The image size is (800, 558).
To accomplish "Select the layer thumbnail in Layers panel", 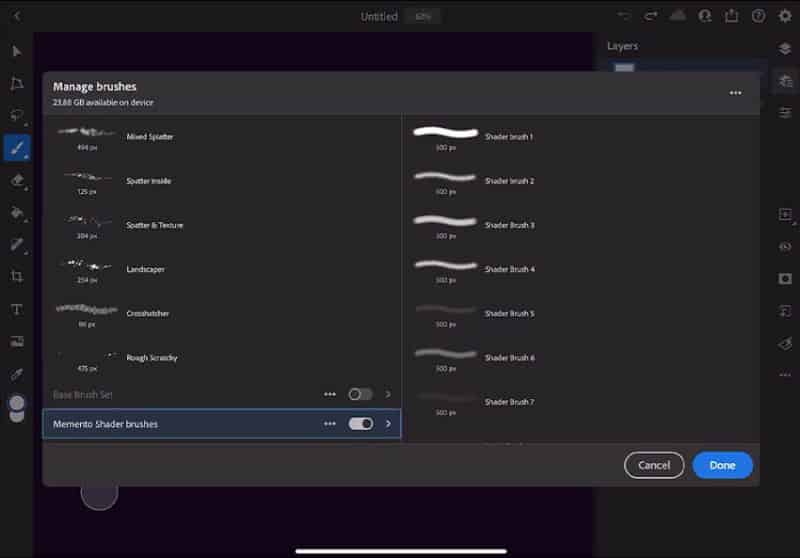I will tap(624, 67).
